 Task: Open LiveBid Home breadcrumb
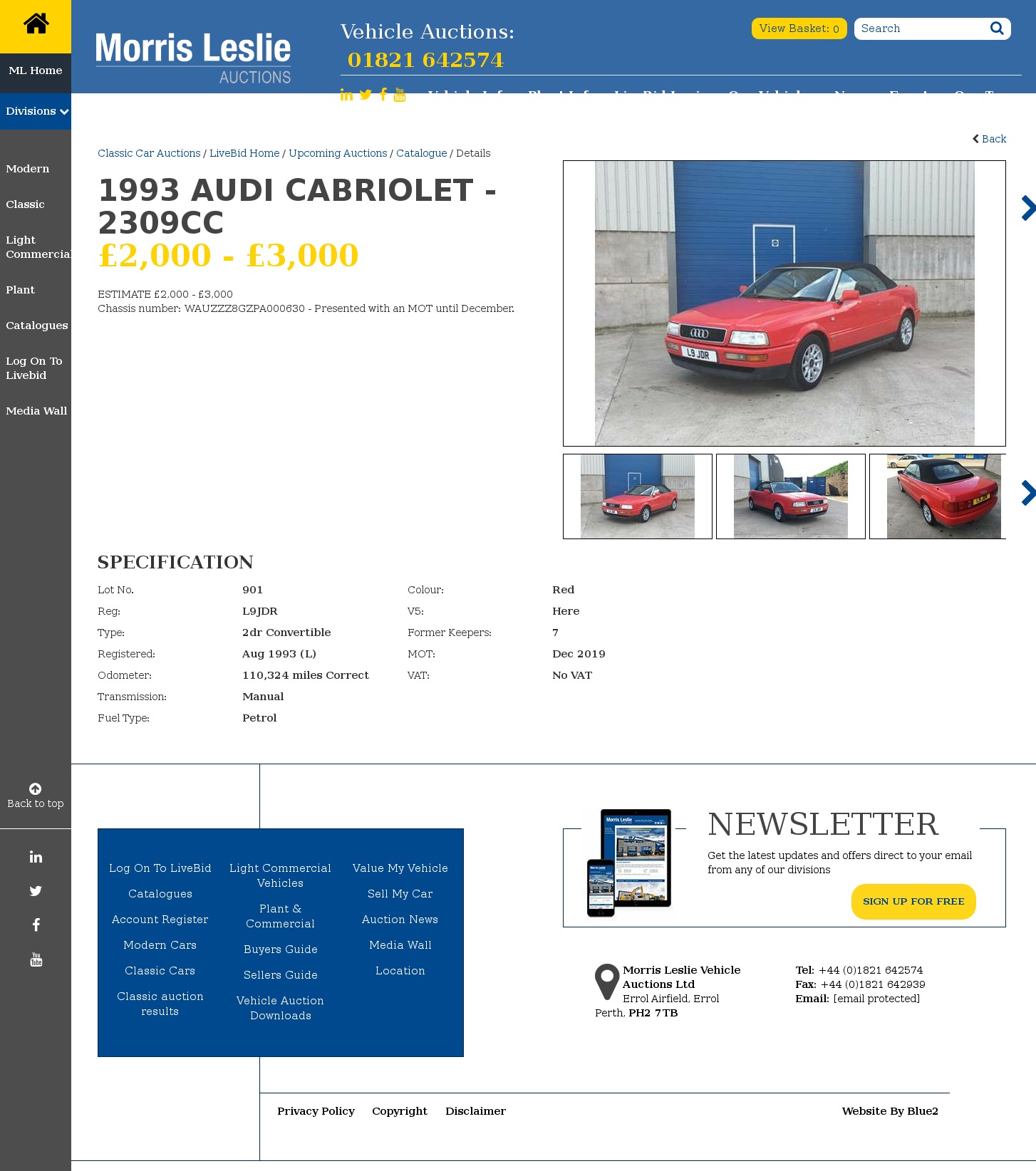[244, 153]
